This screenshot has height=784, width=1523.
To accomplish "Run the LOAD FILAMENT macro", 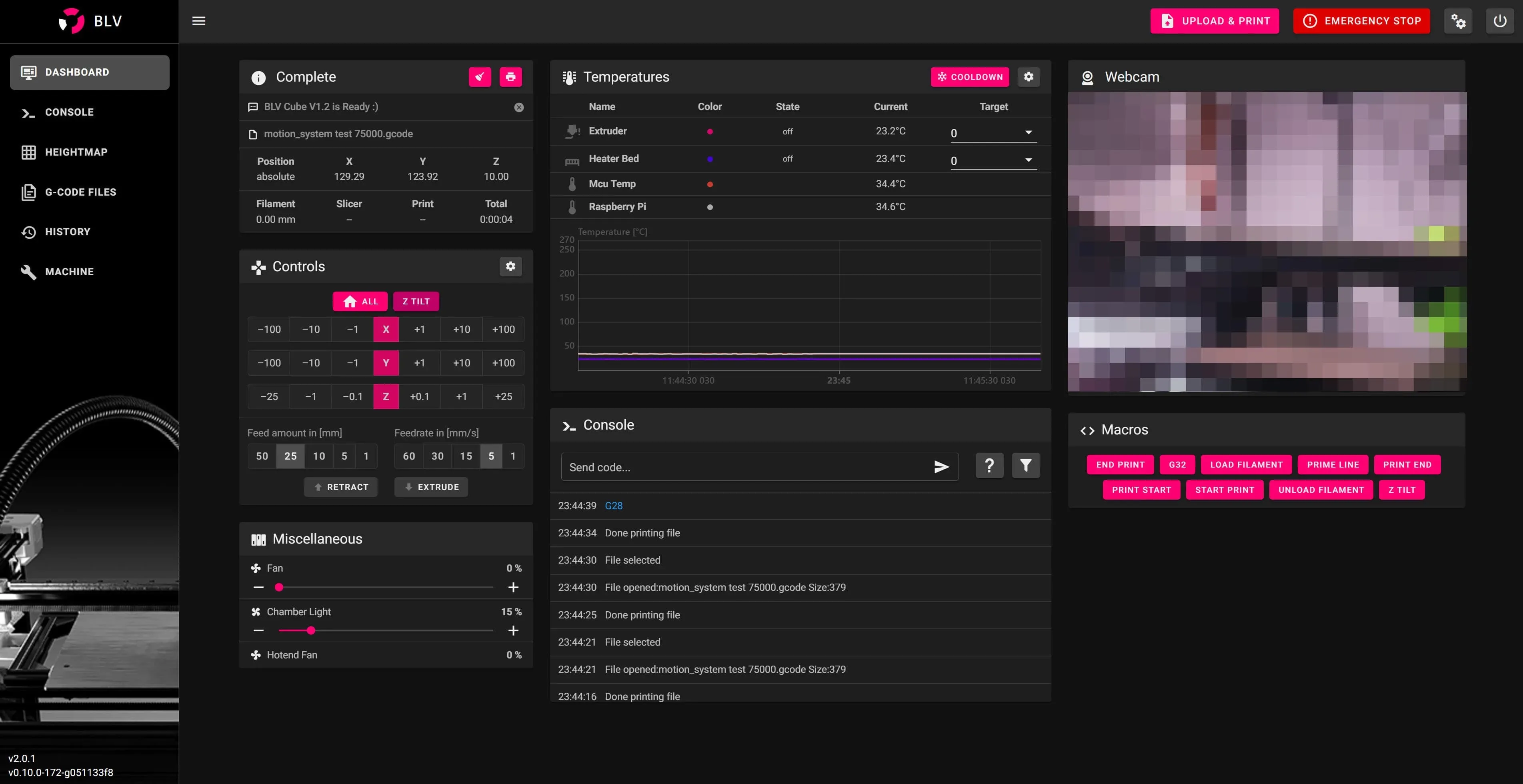I will (x=1246, y=465).
